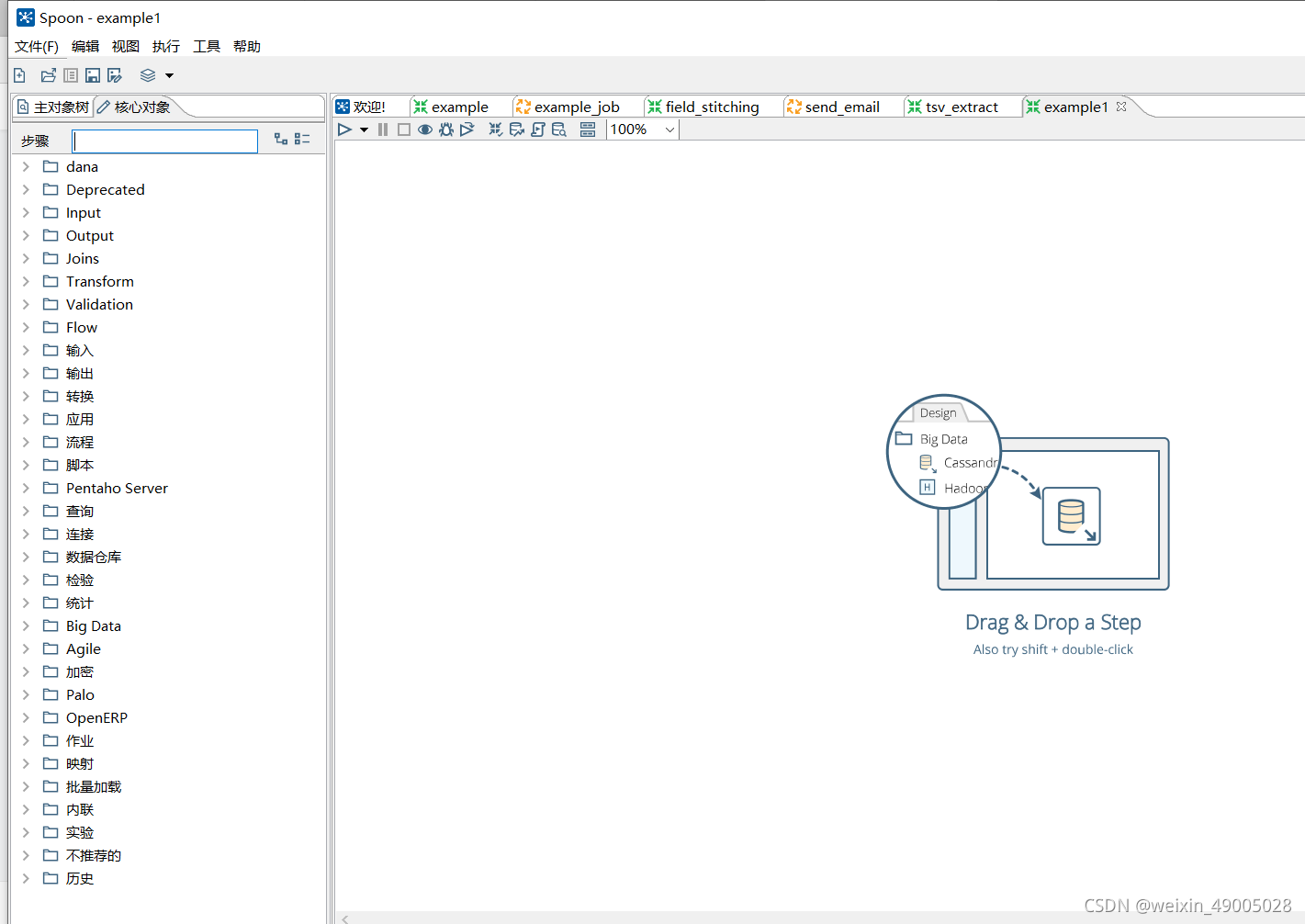Viewport: 1305px width, 924px height.
Task: Click the Save As icon
Action: (x=115, y=75)
